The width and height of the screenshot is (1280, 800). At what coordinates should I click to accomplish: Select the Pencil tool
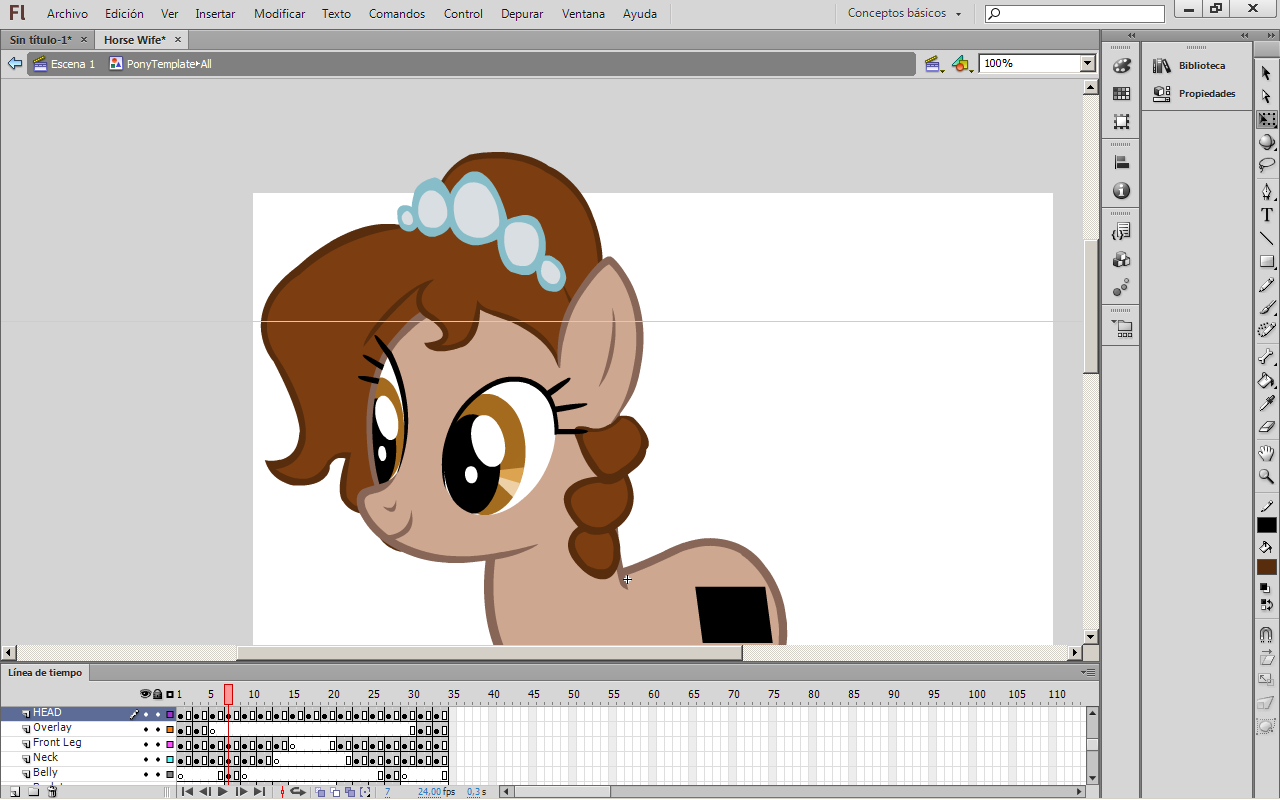pos(1266,285)
